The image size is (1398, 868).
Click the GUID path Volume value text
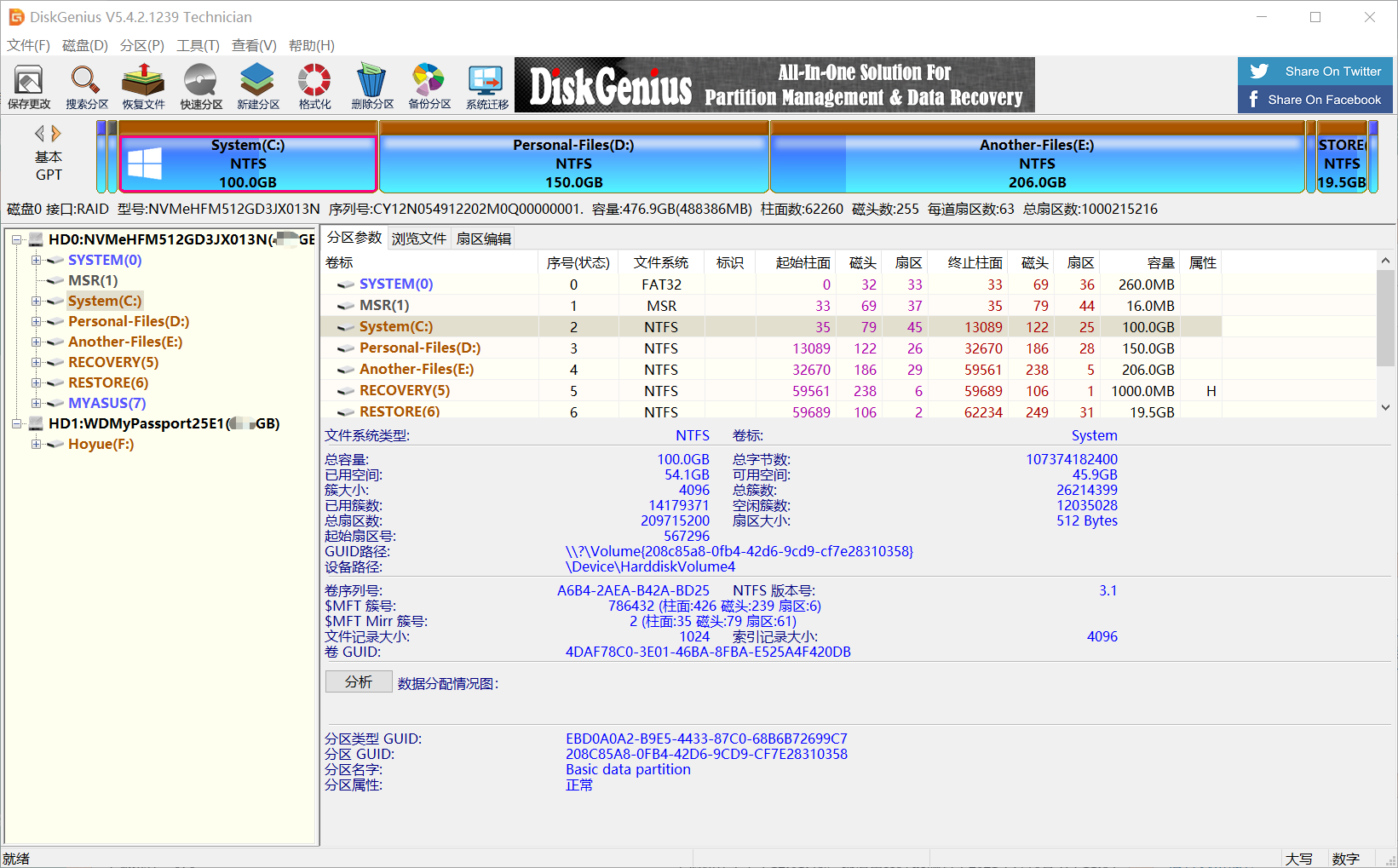tap(739, 551)
